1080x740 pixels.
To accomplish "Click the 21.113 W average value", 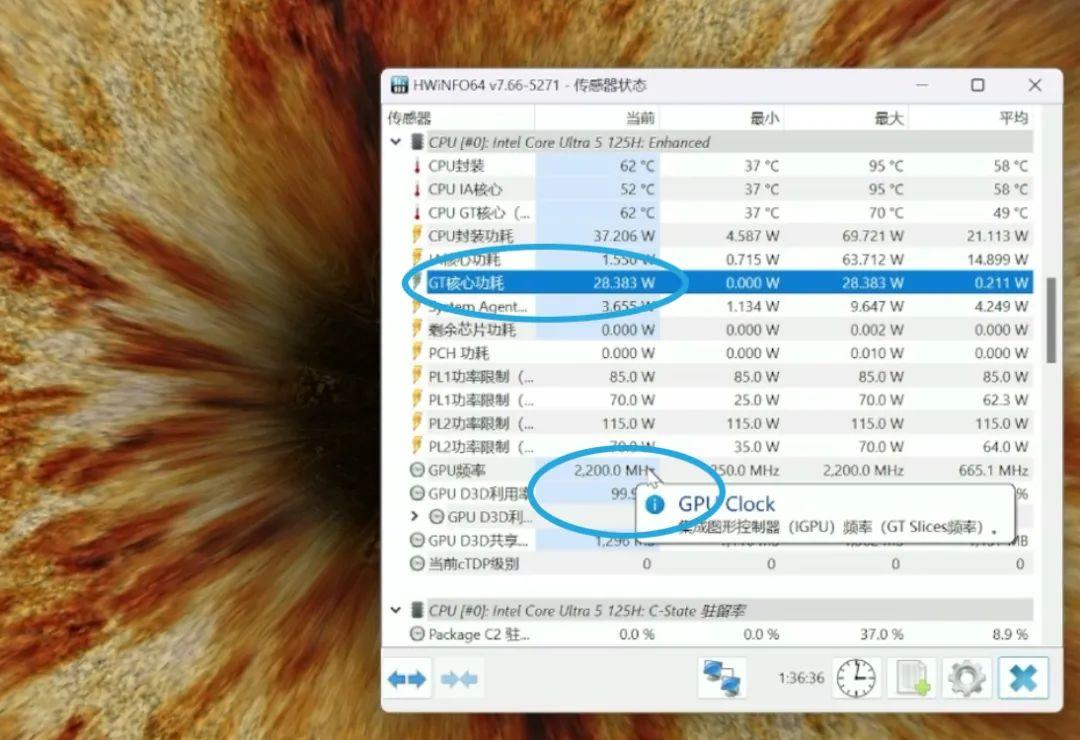I will click(x=997, y=236).
